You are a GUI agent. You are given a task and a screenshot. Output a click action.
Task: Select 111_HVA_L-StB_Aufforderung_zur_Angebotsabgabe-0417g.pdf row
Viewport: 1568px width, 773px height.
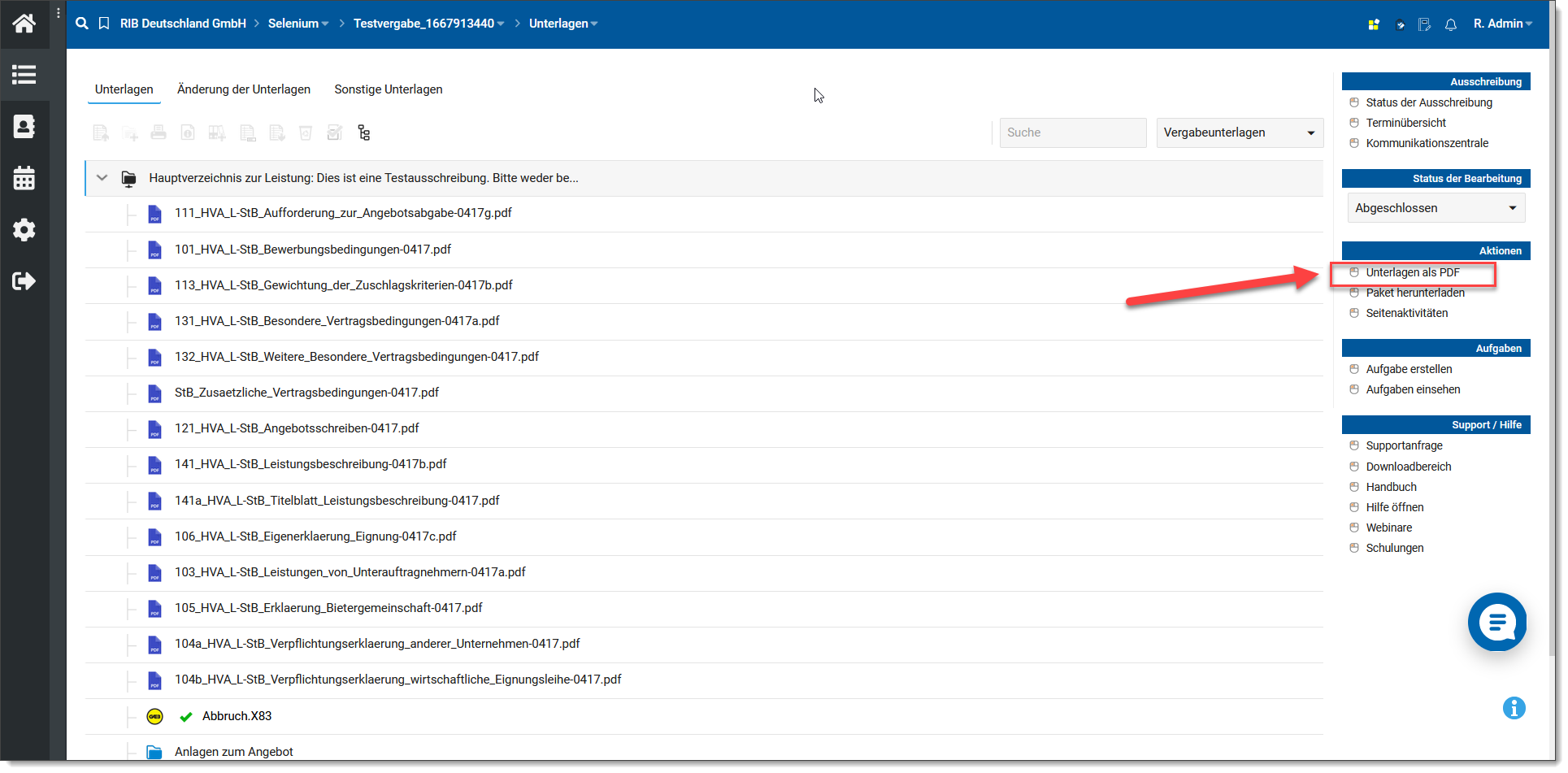click(x=704, y=214)
